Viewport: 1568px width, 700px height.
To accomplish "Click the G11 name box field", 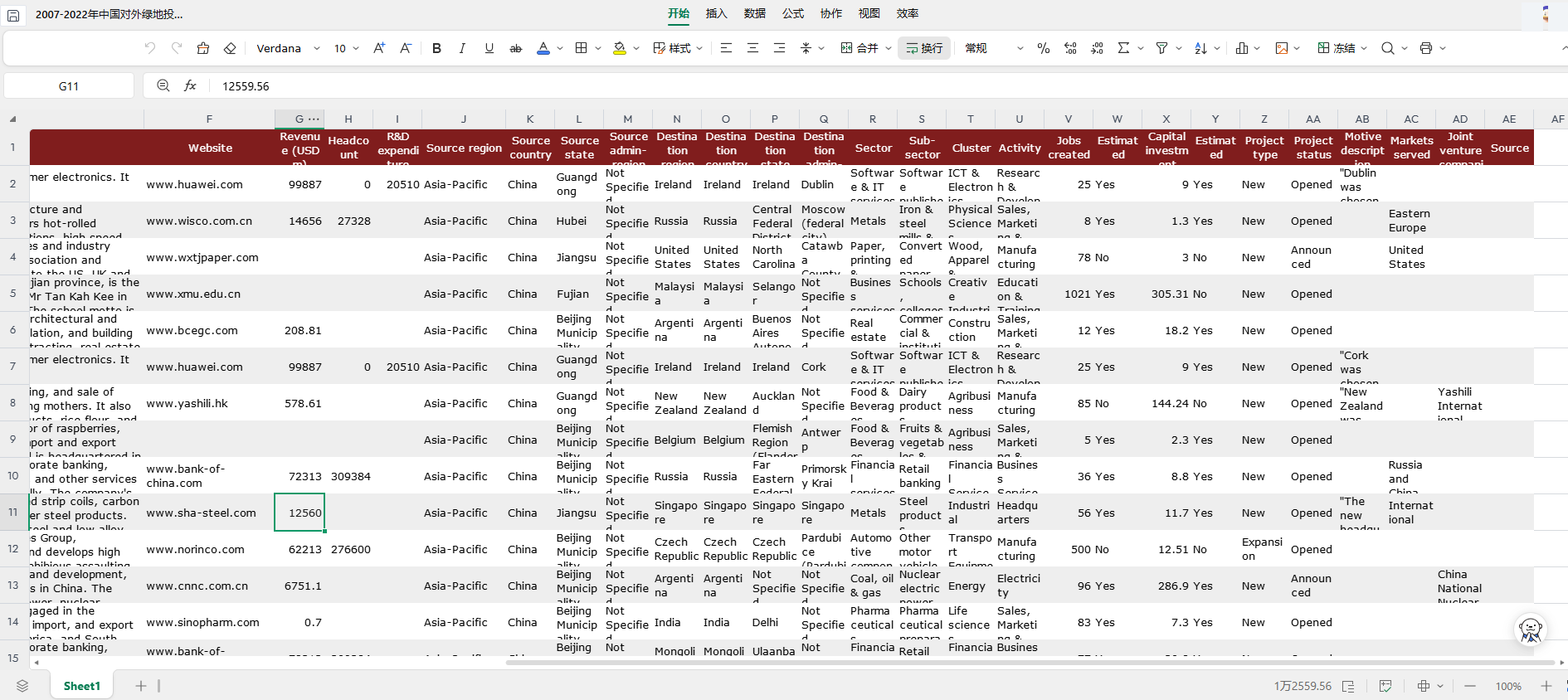I will click(x=69, y=85).
